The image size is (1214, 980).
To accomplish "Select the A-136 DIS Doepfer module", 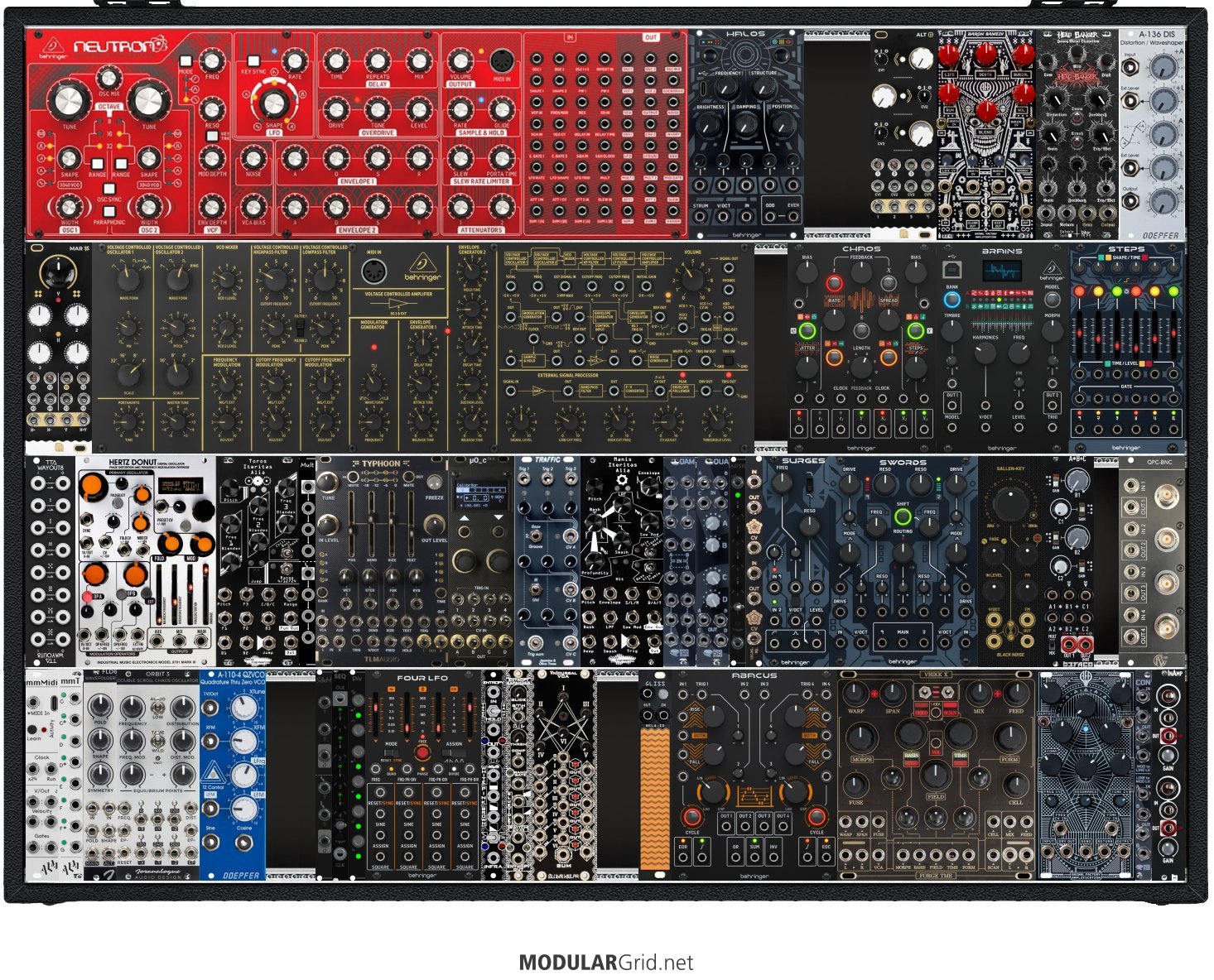I will click(1152, 133).
